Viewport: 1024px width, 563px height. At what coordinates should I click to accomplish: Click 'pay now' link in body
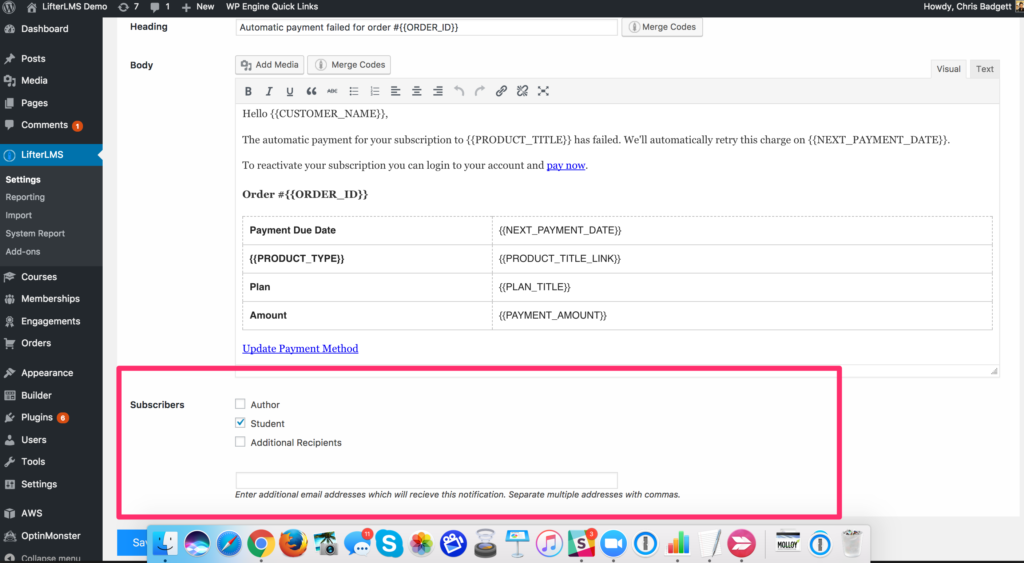point(566,165)
